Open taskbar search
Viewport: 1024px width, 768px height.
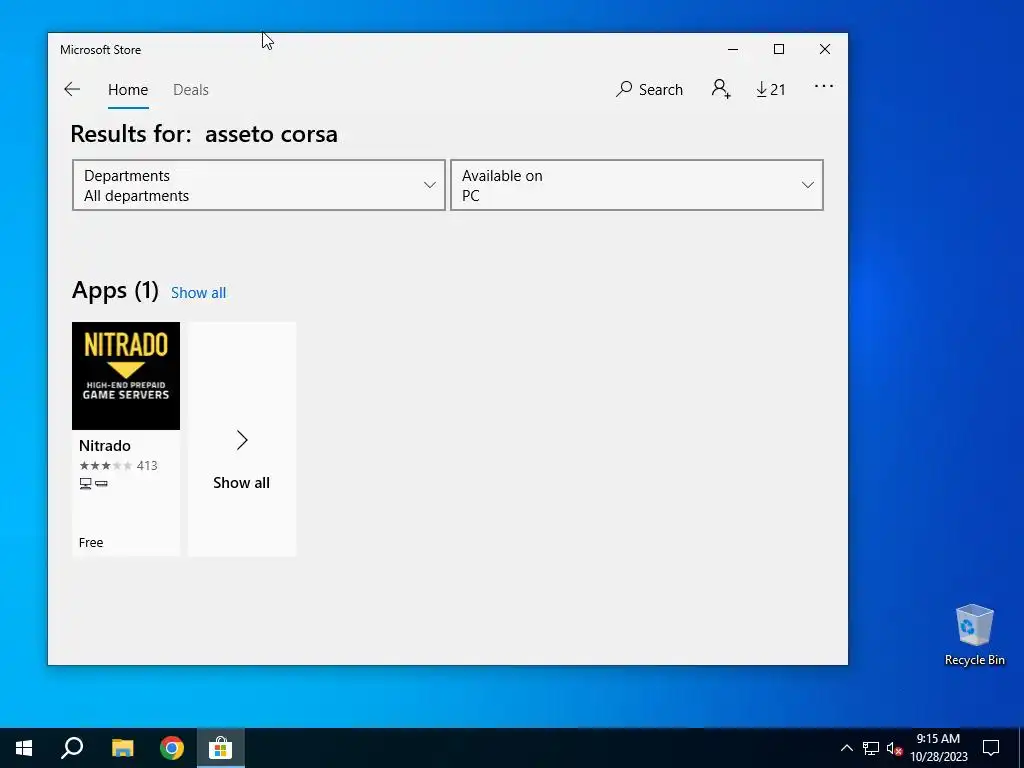pos(72,748)
